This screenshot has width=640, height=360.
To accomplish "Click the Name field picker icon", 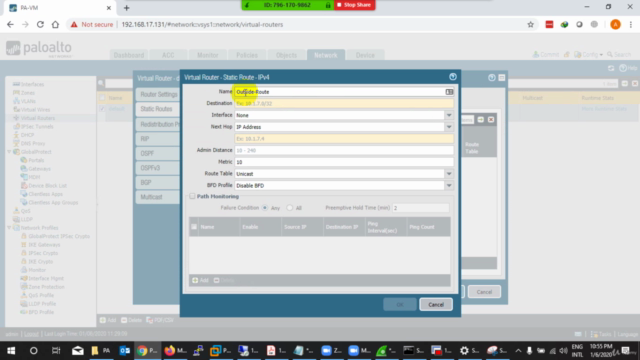I will click(449, 92).
